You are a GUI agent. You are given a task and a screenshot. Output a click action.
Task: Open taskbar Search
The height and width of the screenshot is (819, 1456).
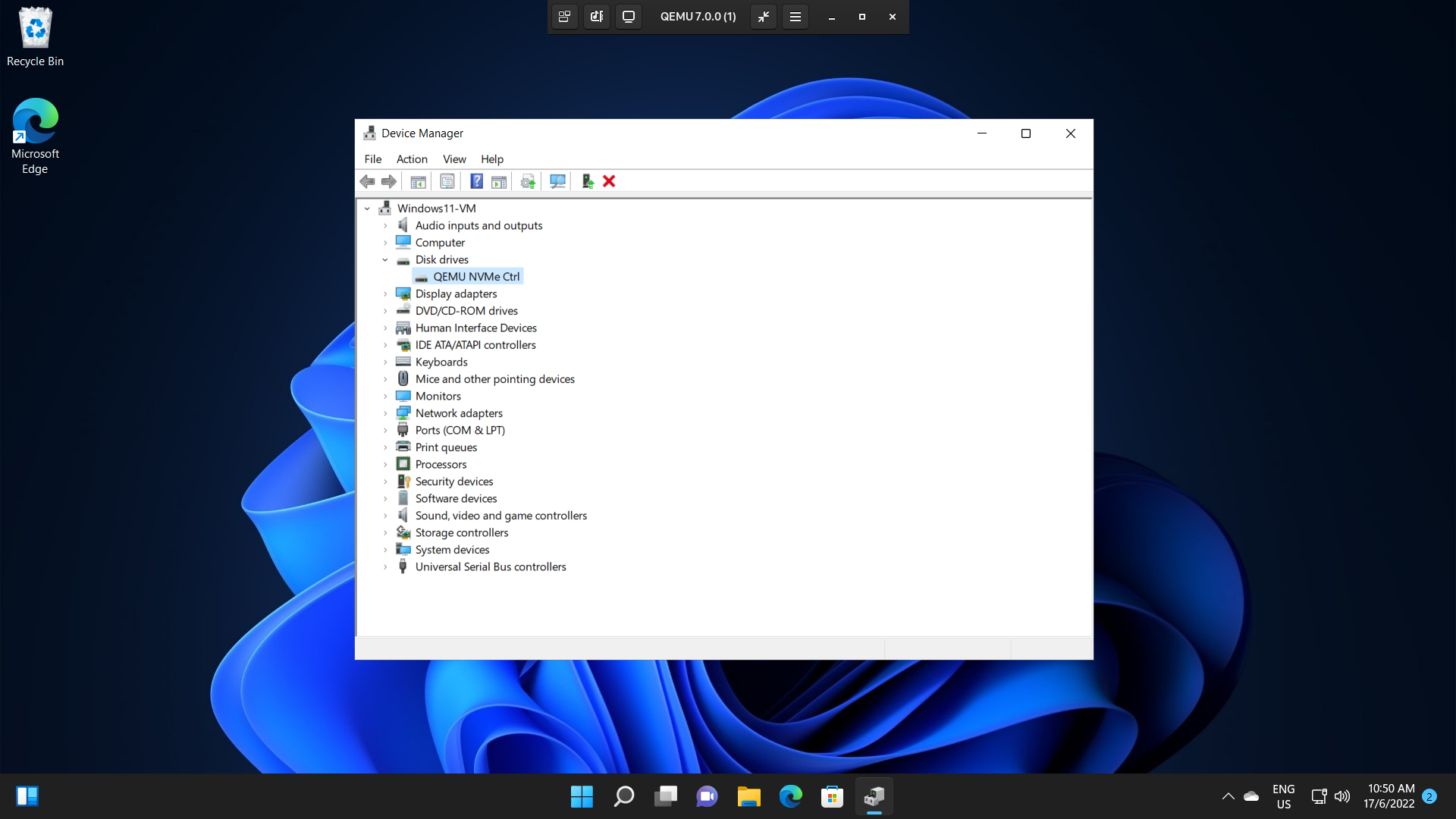pyautogui.click(x=623, y=796)
